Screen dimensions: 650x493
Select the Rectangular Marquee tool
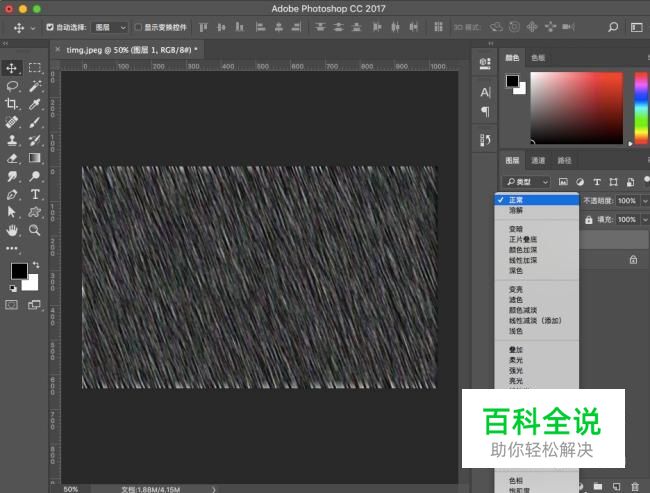(34, 68)
